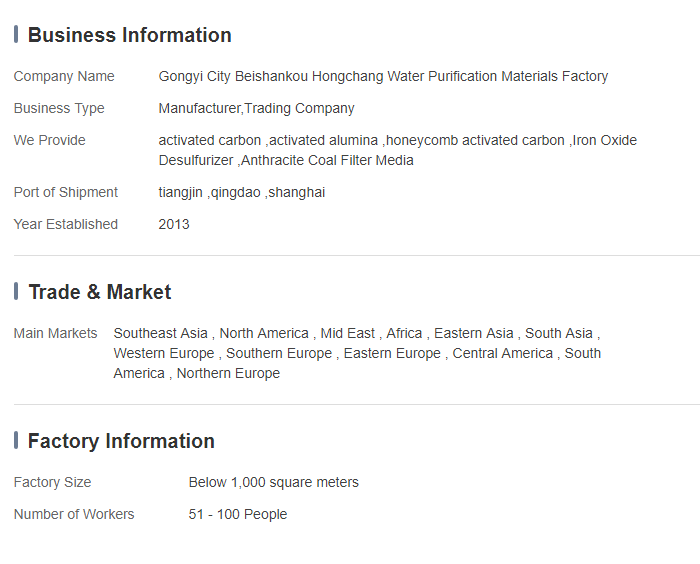The image size is (700, 564).
Task: Click the Business Type label
Action: pos(59,108)
